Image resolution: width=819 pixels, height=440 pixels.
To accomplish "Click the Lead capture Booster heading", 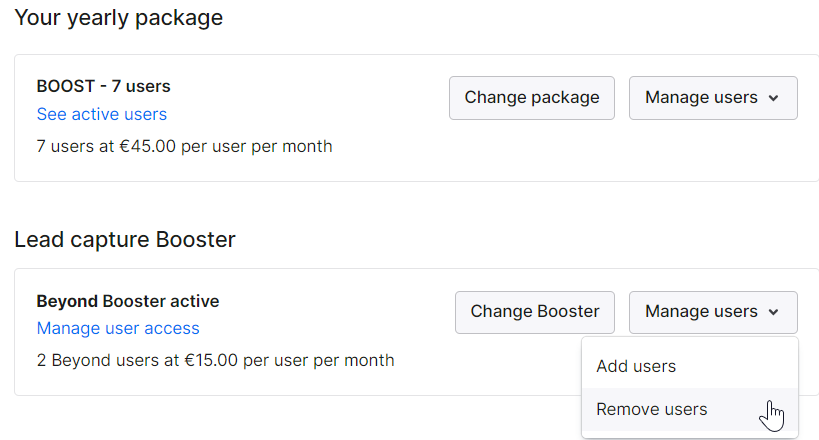I will [125, 239].
